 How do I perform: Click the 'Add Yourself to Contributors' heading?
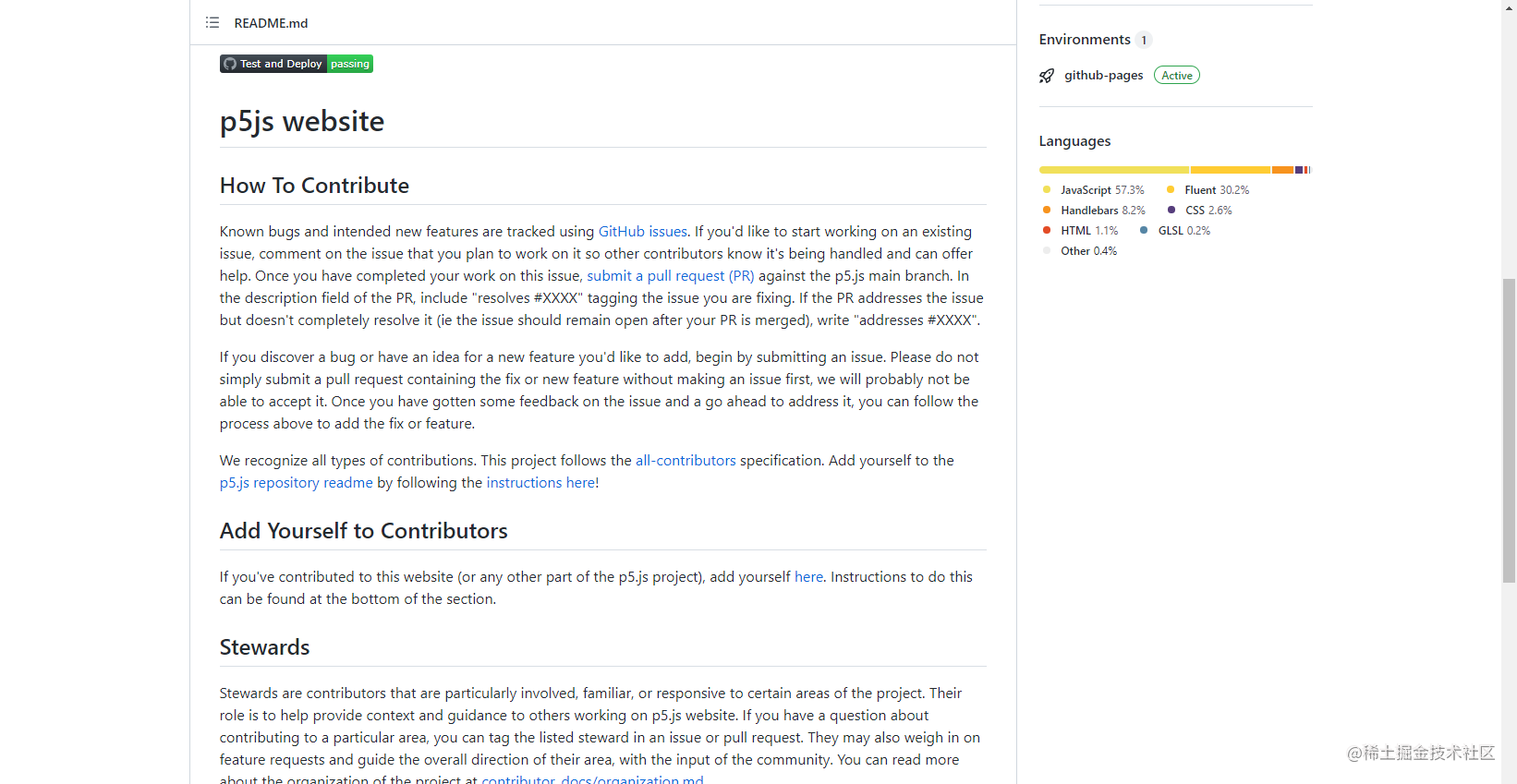[x=364, y=531]
